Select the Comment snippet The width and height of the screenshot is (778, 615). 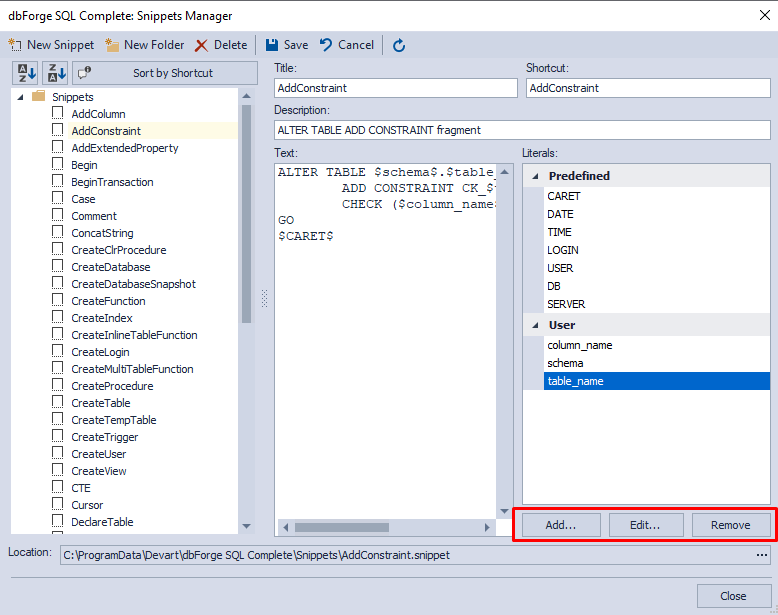[94, 216]
